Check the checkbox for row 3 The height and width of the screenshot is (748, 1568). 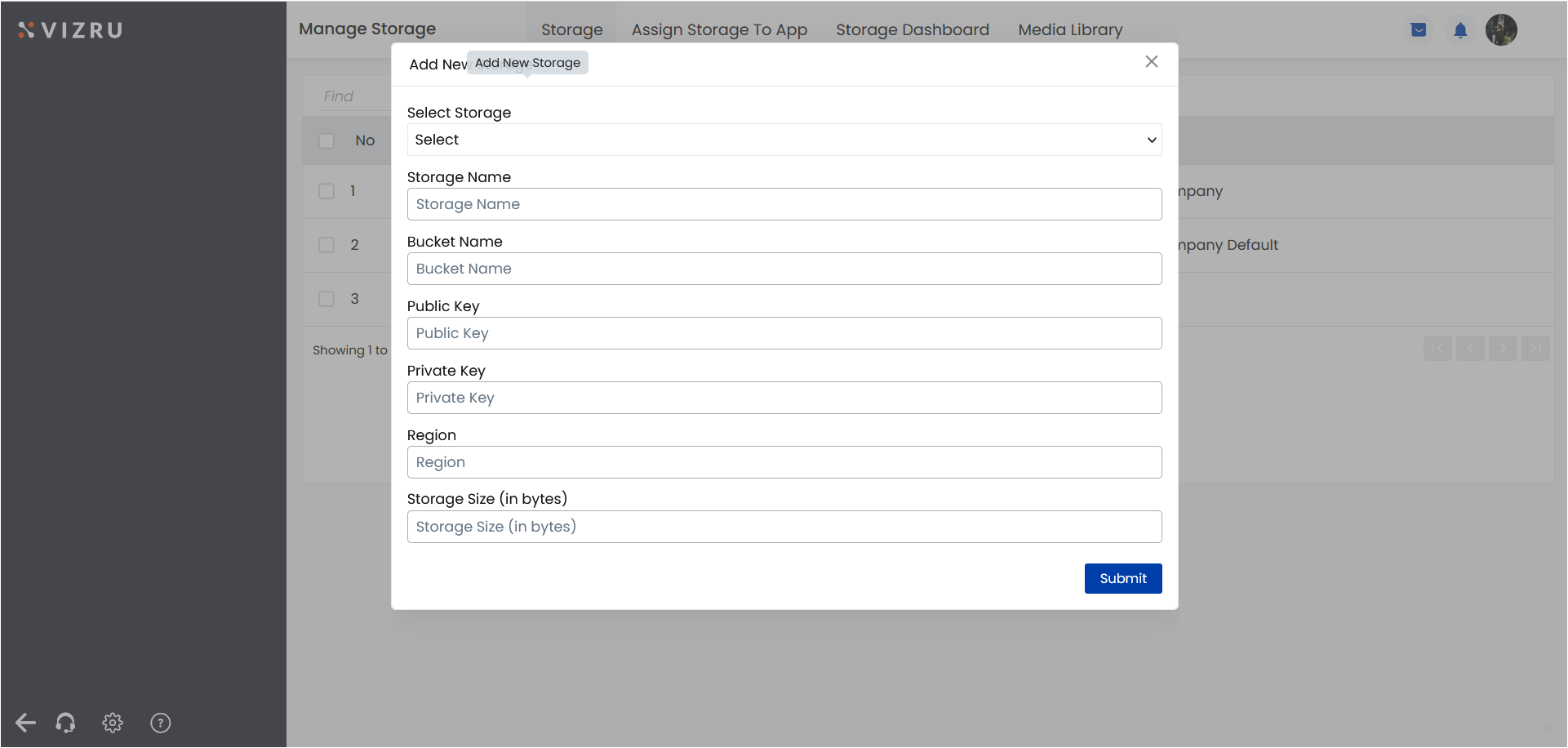pyautogui.click(x=326, y=299)
